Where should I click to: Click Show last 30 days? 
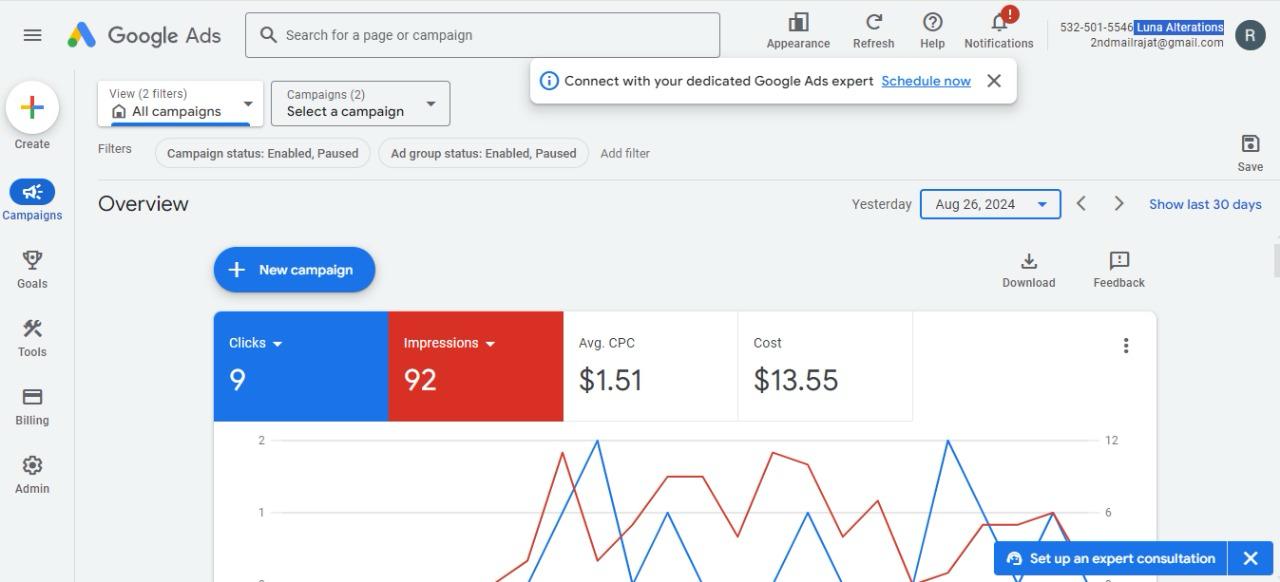pyautogui.click(x=1205, y=204)
